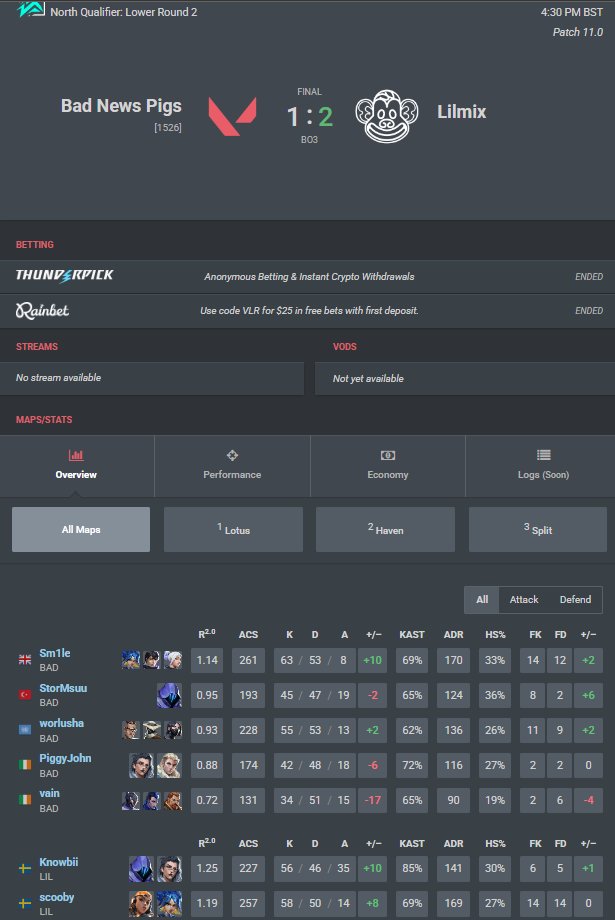Open North Qualifier: Lower Round 2 event
This screenshot has height=920, width=615.
coord(123,12)
